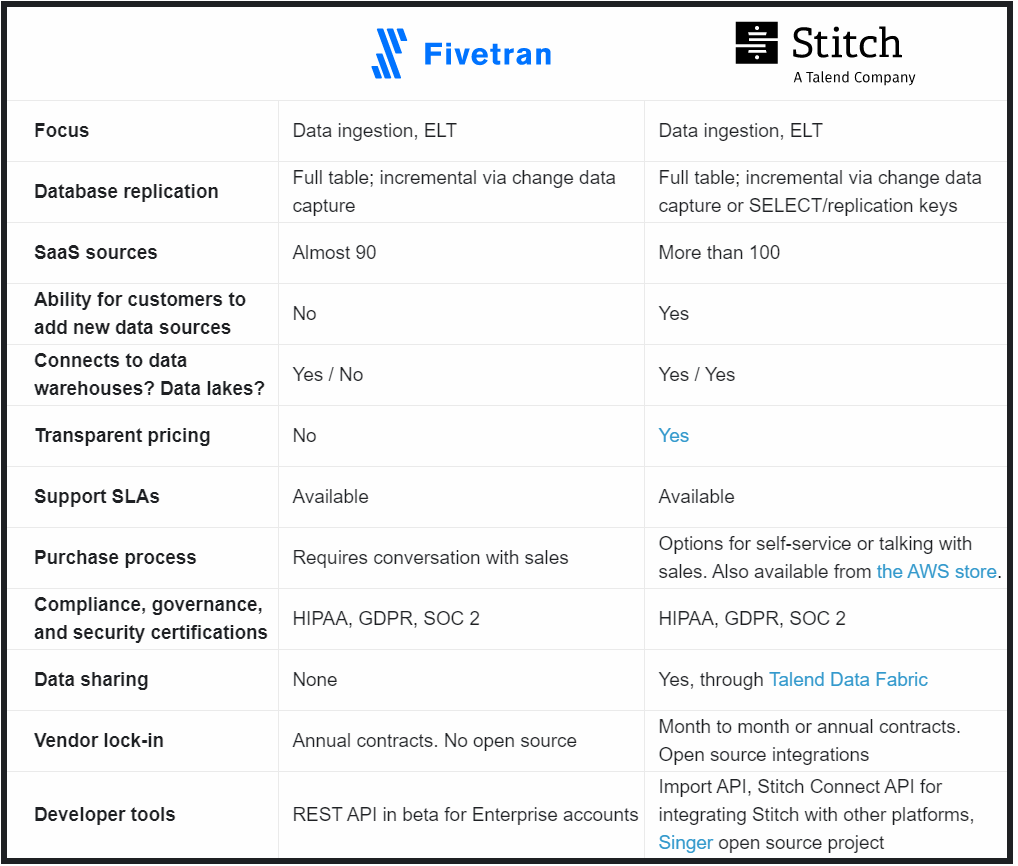Click the Transparent pricing row label
Screen dimensions: 1018x866
coord(122,436)
